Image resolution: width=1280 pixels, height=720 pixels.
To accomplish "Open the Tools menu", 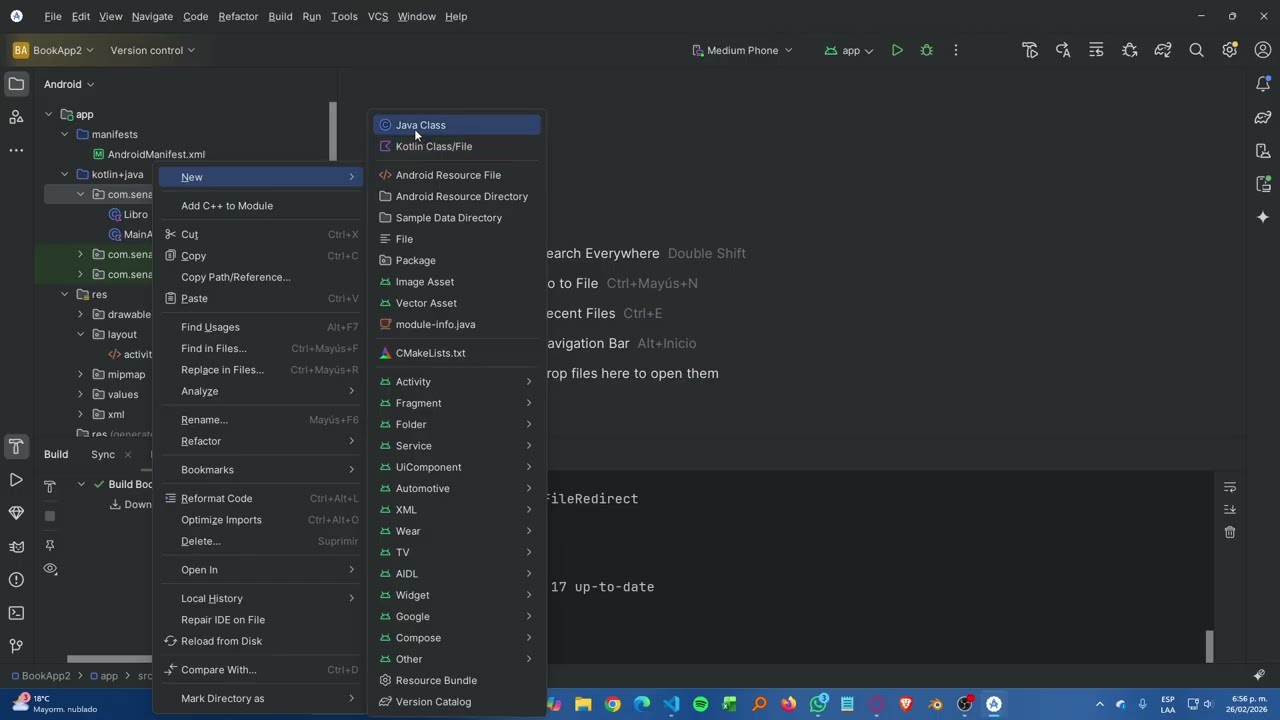I will [x=344, y=16].
